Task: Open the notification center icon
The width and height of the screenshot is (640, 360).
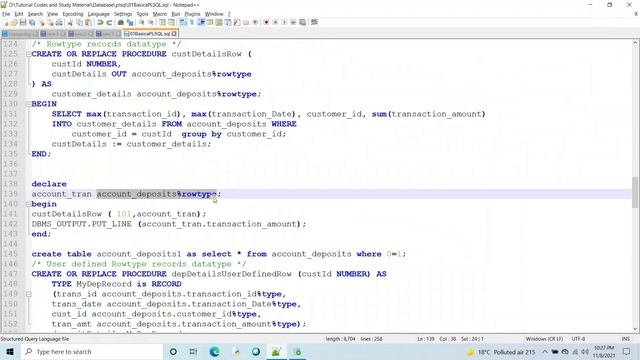Action: point(627,351)
